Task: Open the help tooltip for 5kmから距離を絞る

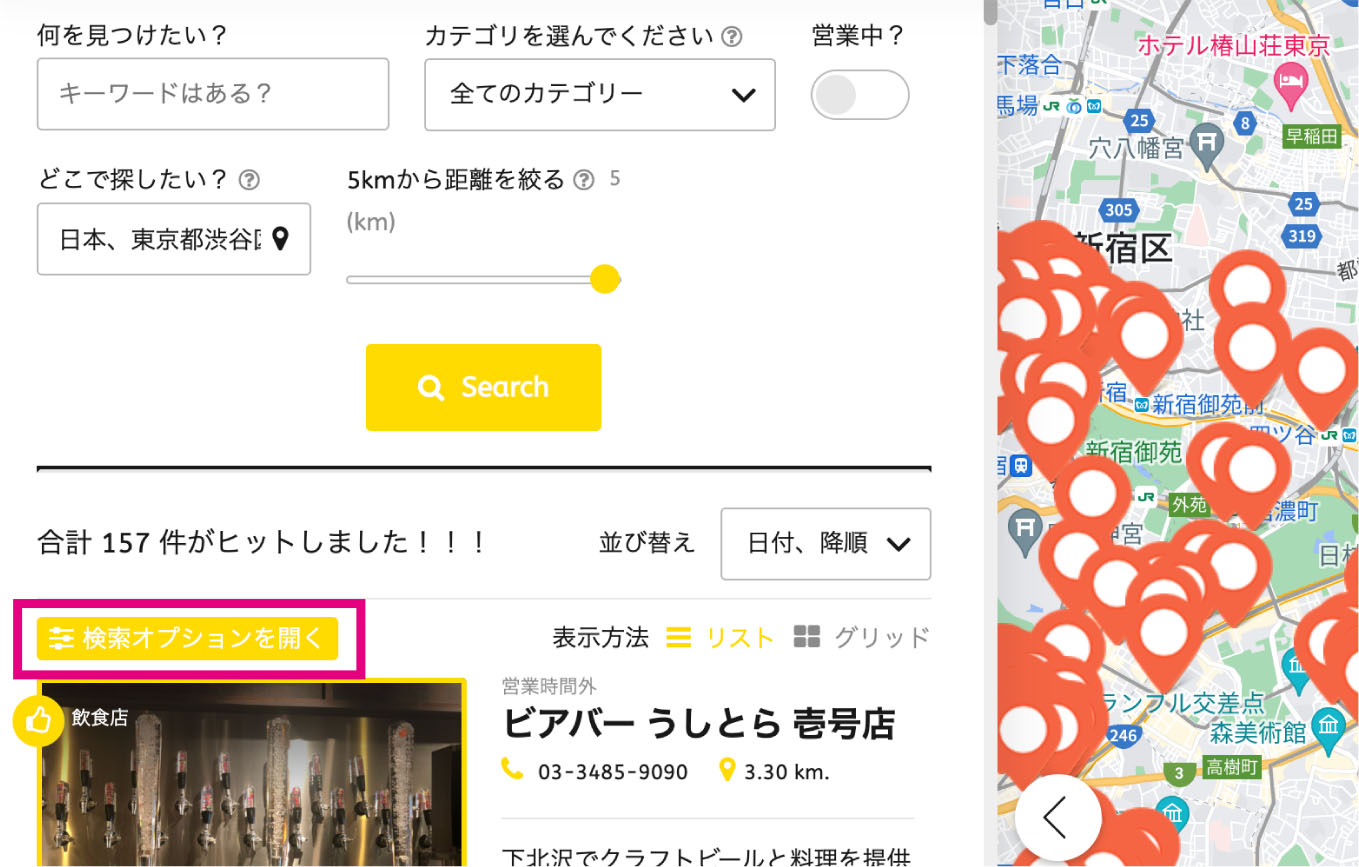Action: (x=583, y=180)
